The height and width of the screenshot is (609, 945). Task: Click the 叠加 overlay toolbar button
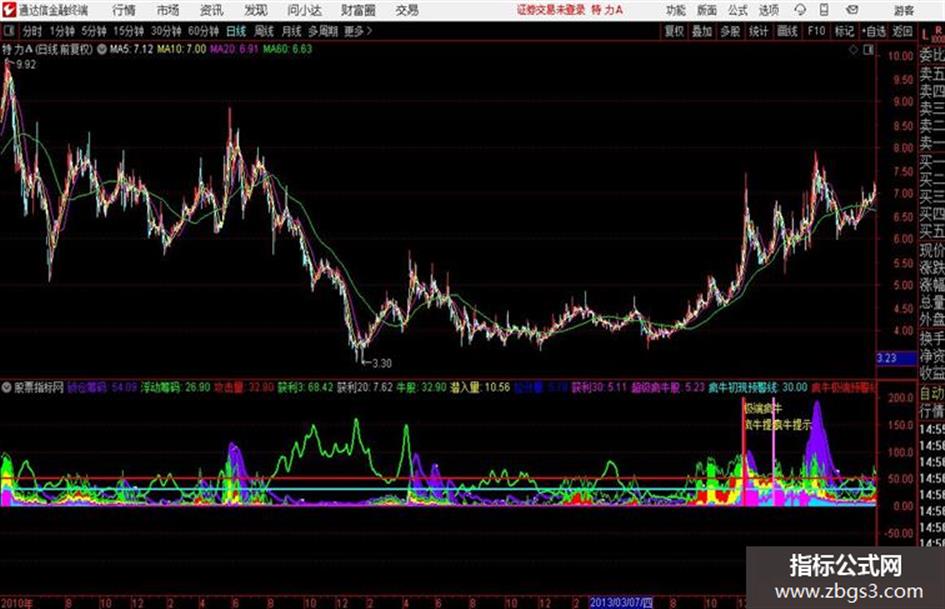702,31
